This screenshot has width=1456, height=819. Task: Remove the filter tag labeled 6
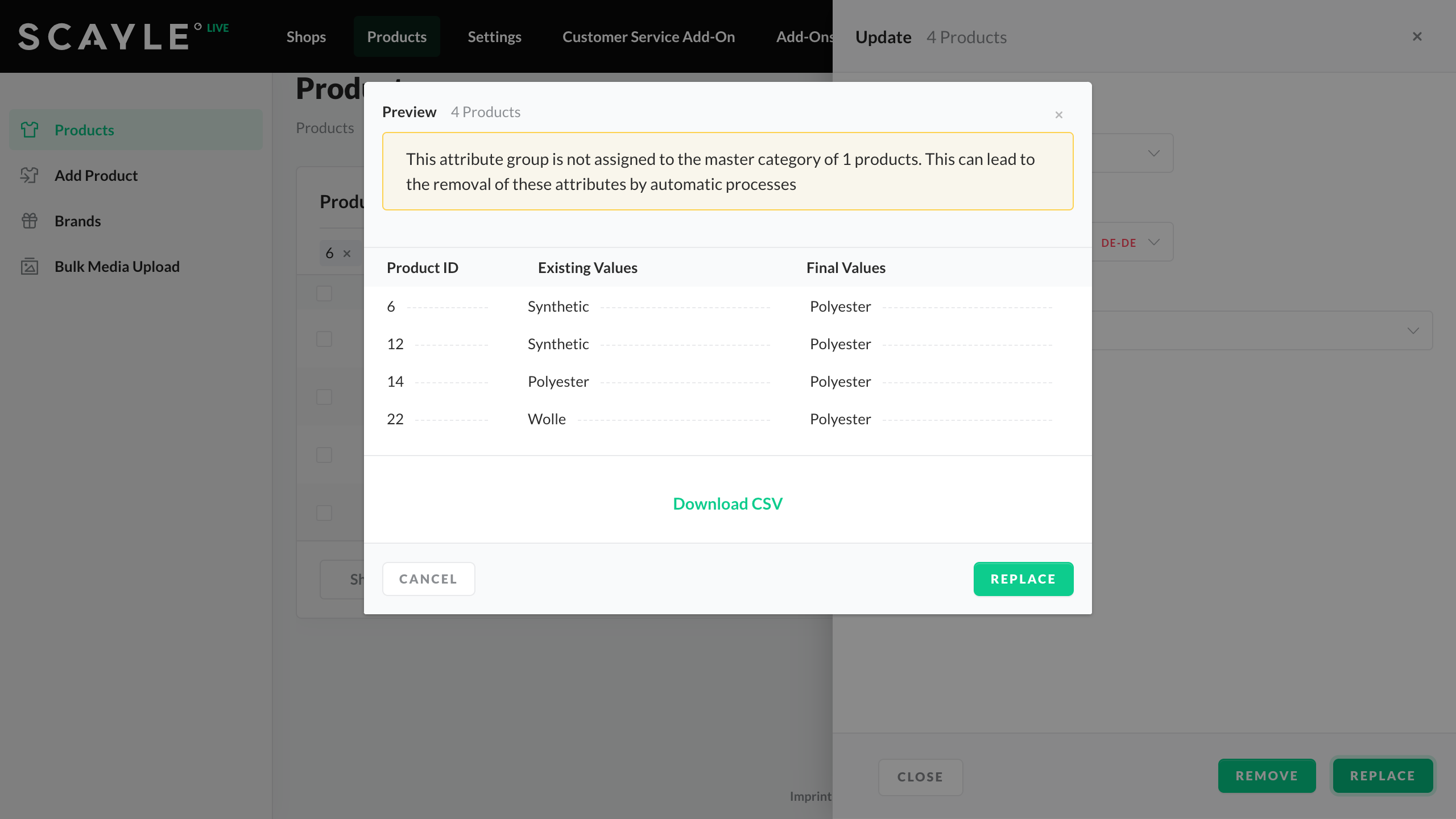(x=347, y=254)
